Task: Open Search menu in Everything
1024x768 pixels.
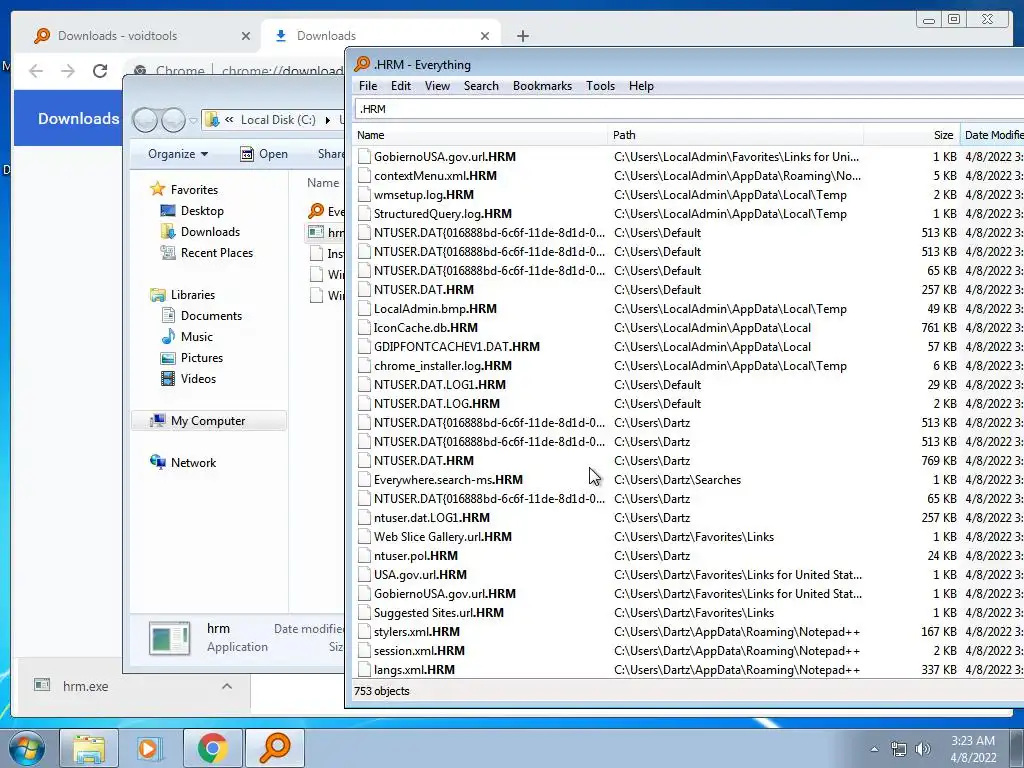Action: 481,86
